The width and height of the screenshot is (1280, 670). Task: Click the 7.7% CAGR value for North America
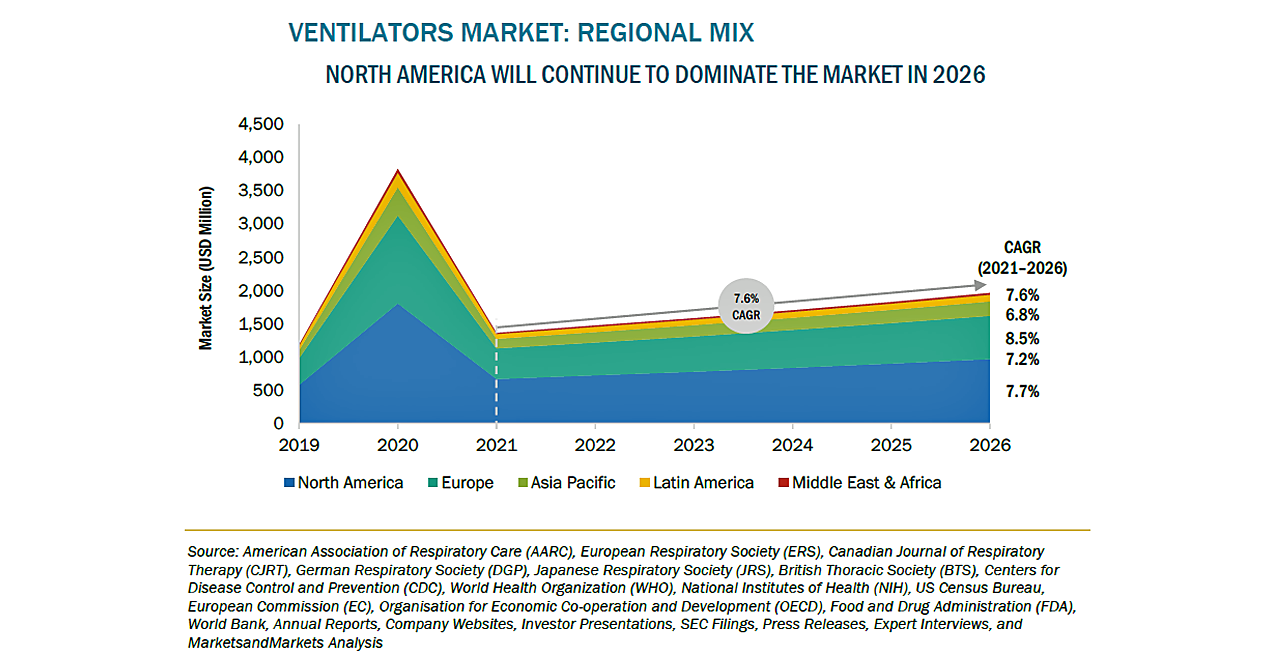pyautogui.click(x=1022, y=392)
